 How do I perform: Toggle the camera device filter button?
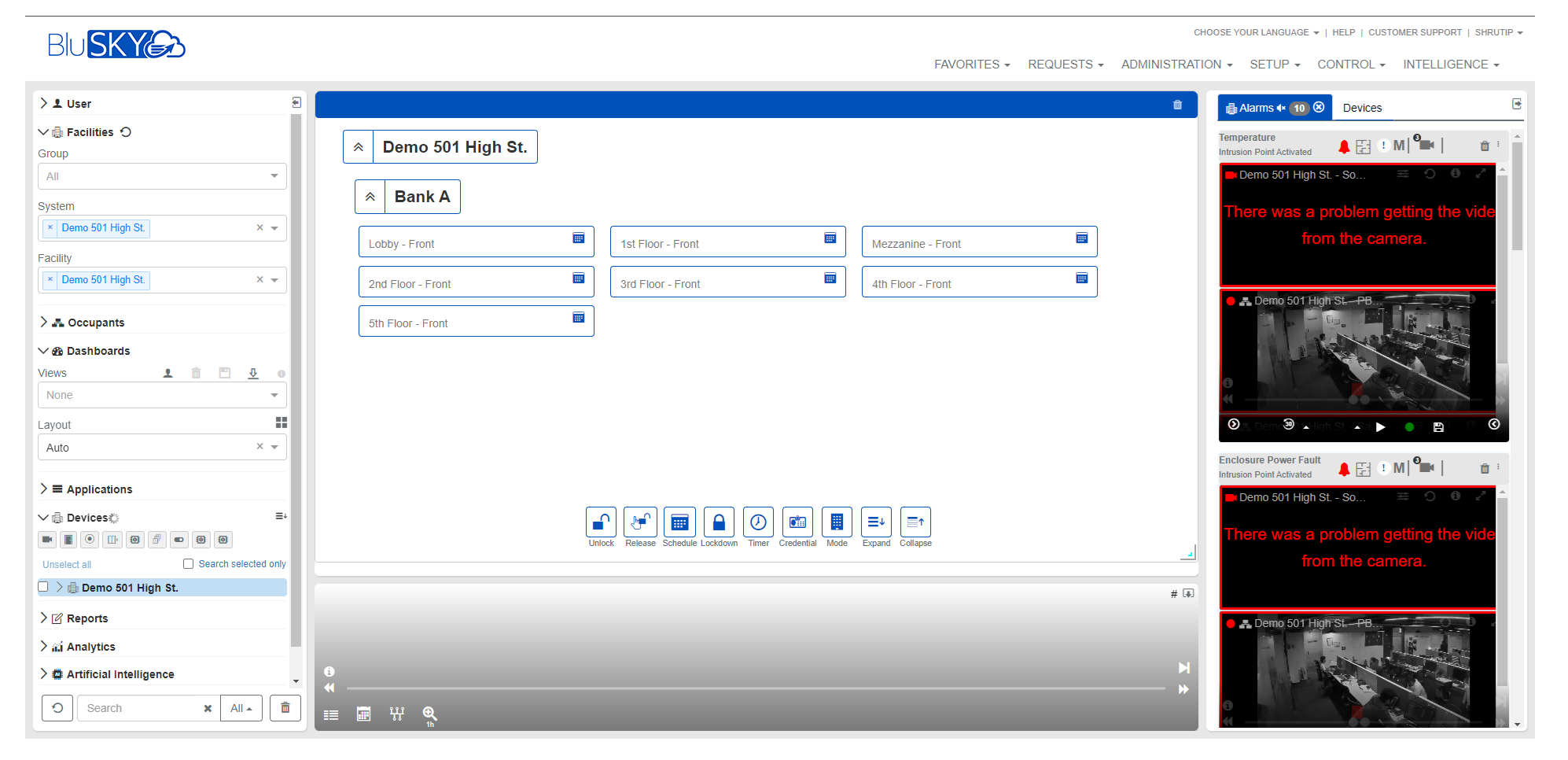[47, 540]
